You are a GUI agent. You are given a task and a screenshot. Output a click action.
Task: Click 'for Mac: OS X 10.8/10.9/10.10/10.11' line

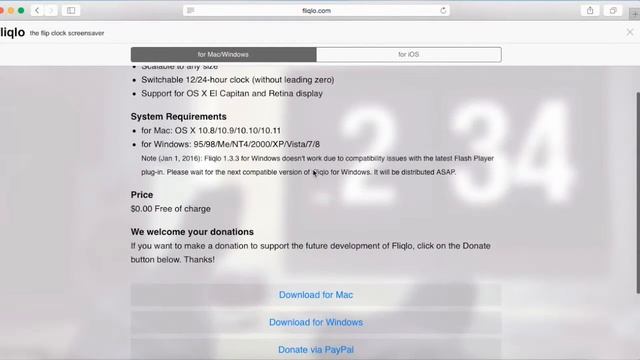[x=211, y=131]
